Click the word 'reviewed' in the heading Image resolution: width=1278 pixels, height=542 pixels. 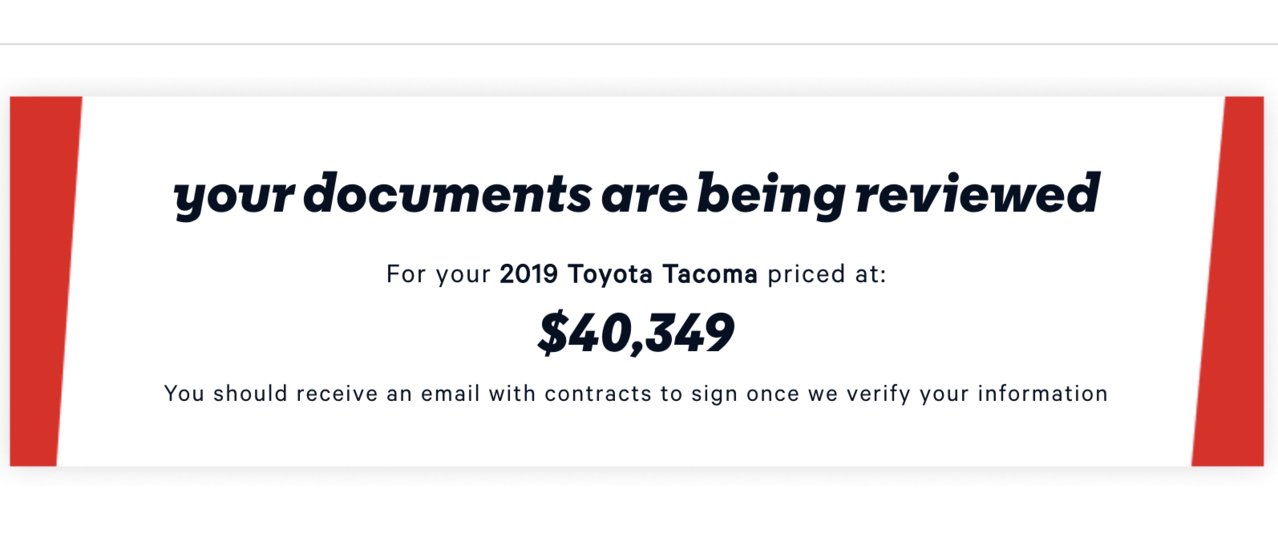click(977, 195)
